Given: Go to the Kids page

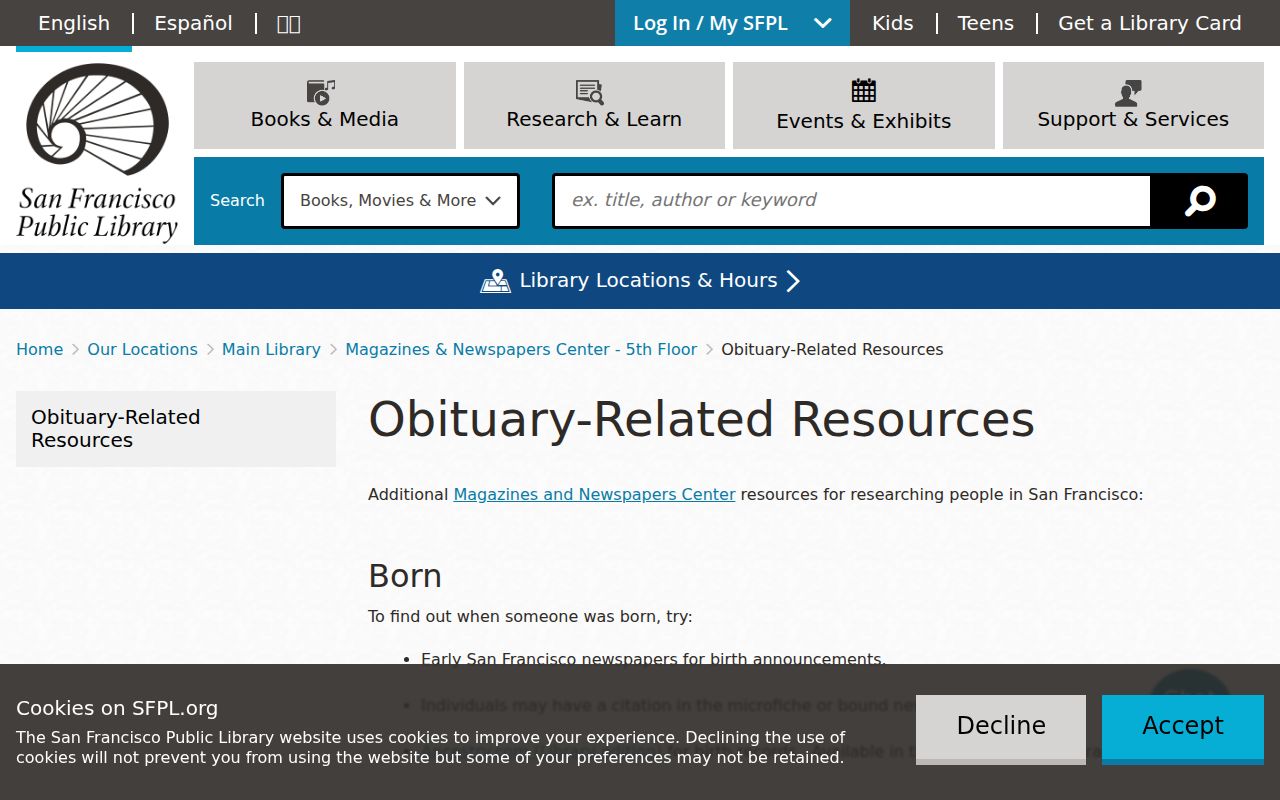Looking at the screenshot, I should (x=892, y=23).
